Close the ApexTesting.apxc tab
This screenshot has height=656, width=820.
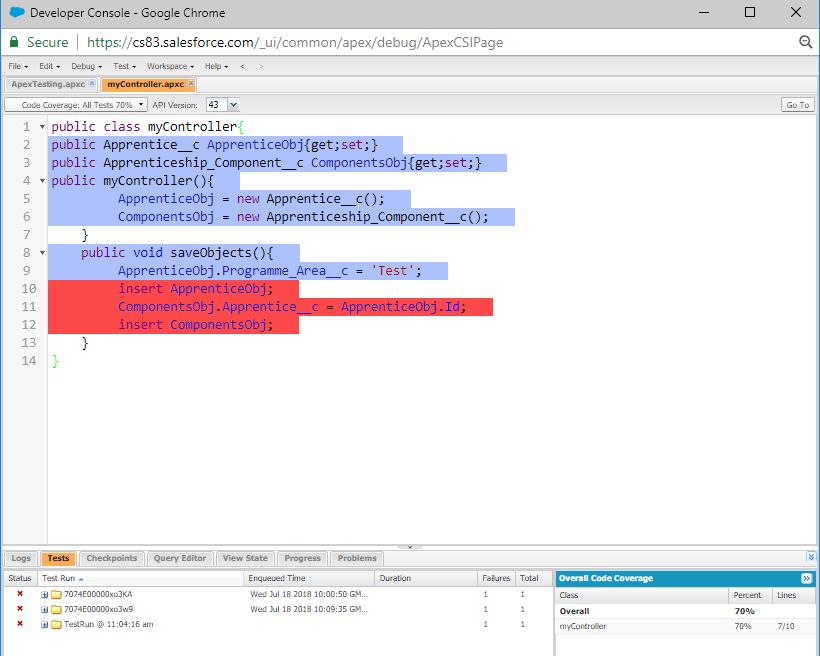pos(92,84)
